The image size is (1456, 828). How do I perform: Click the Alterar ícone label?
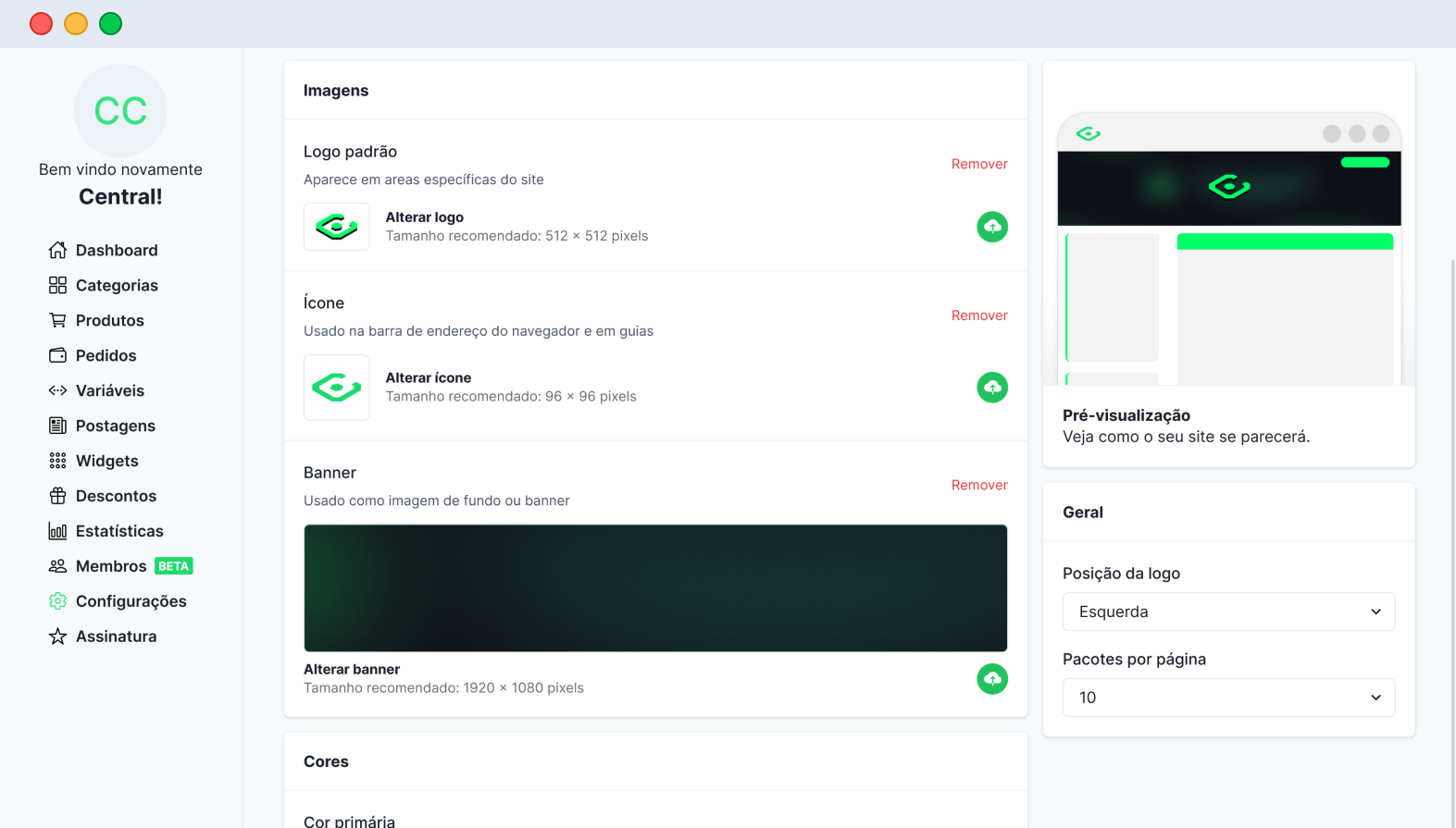429,377
